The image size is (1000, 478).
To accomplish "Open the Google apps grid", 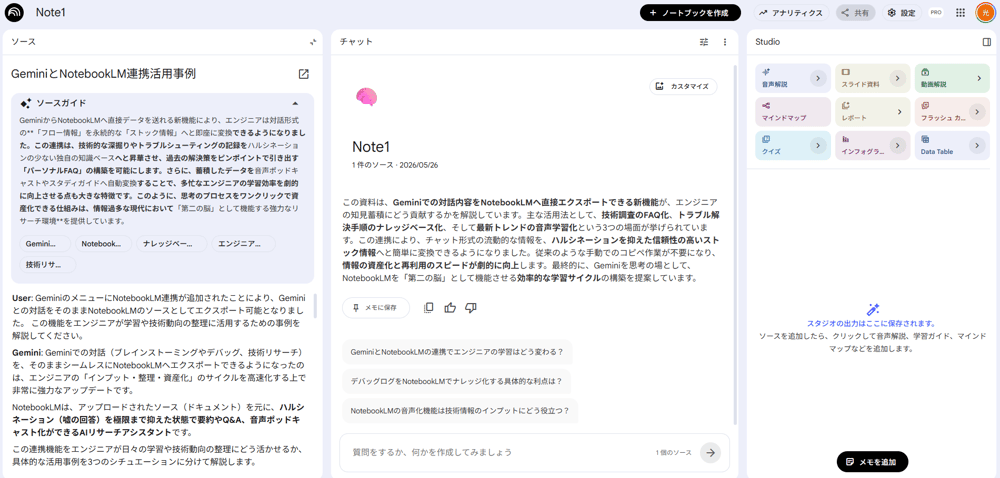I will pos(960,13).
